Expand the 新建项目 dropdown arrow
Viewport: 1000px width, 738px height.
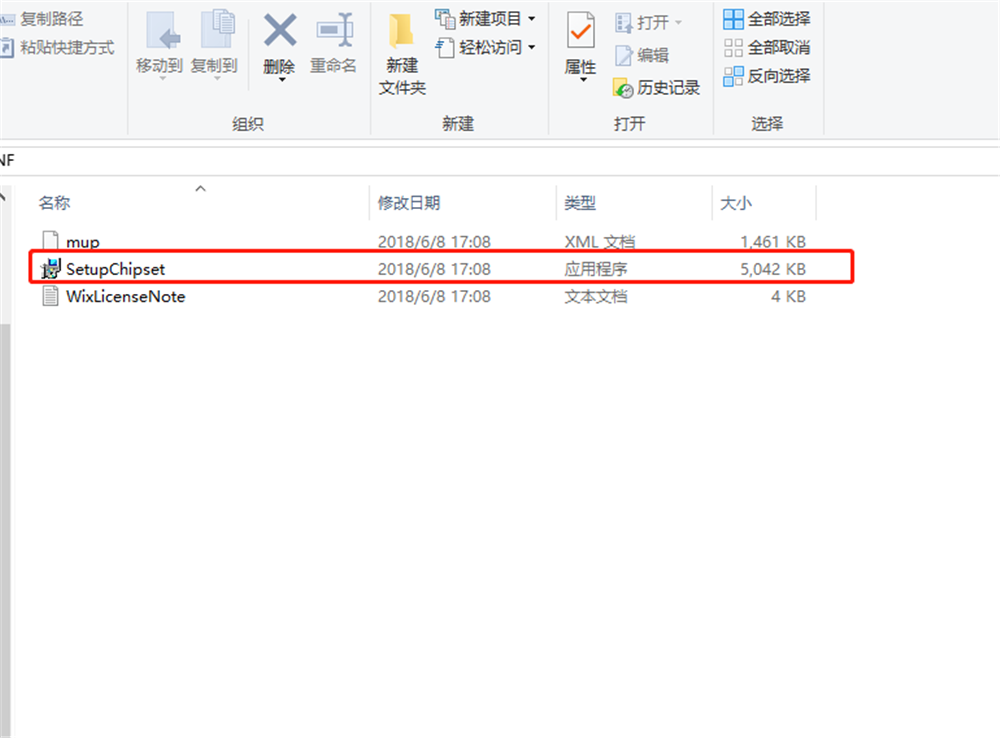click(533, 17)
